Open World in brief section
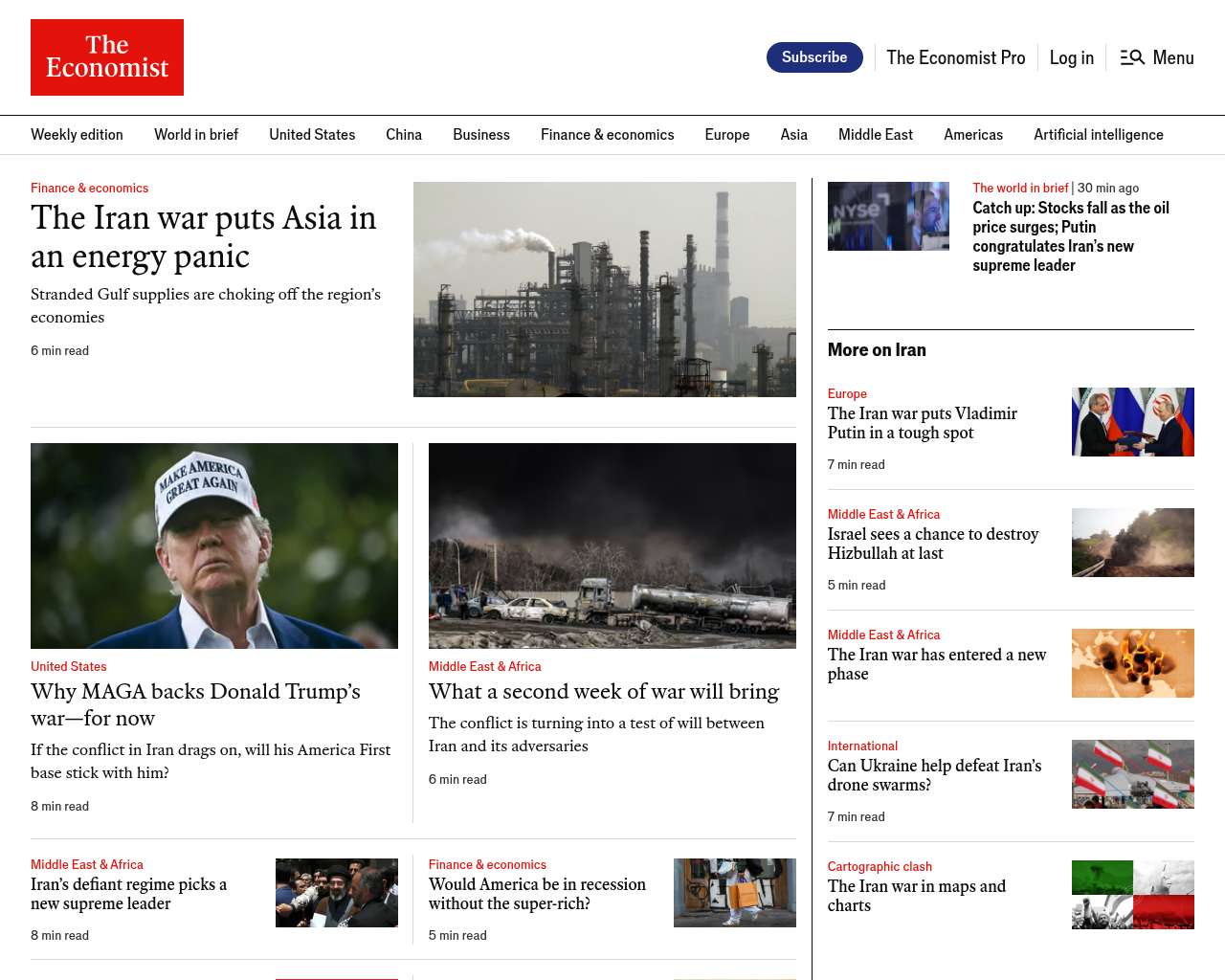Image resolution: width=1225 pixels, height=980 pixels. (x=196, y=135)
